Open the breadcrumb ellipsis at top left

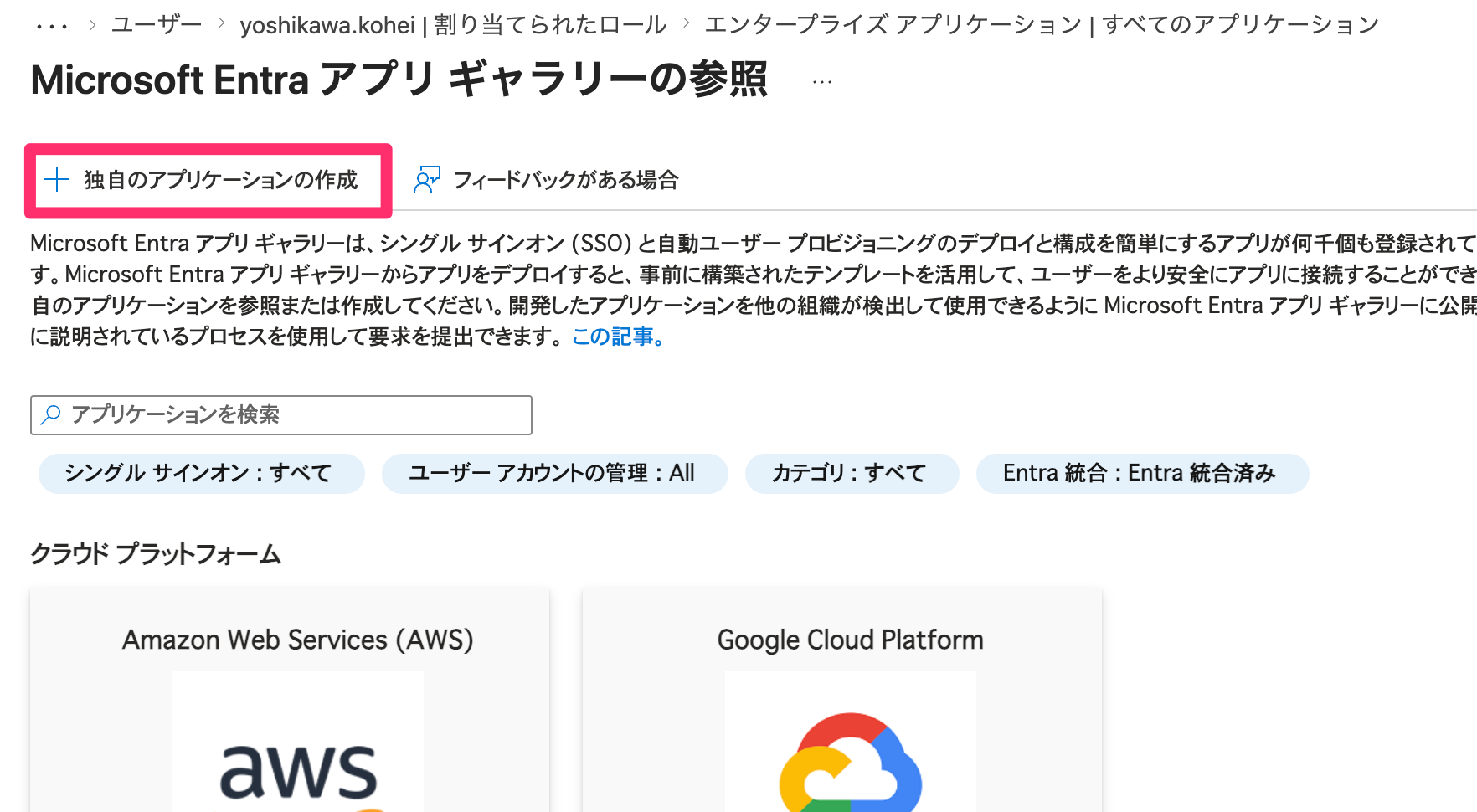52,26
